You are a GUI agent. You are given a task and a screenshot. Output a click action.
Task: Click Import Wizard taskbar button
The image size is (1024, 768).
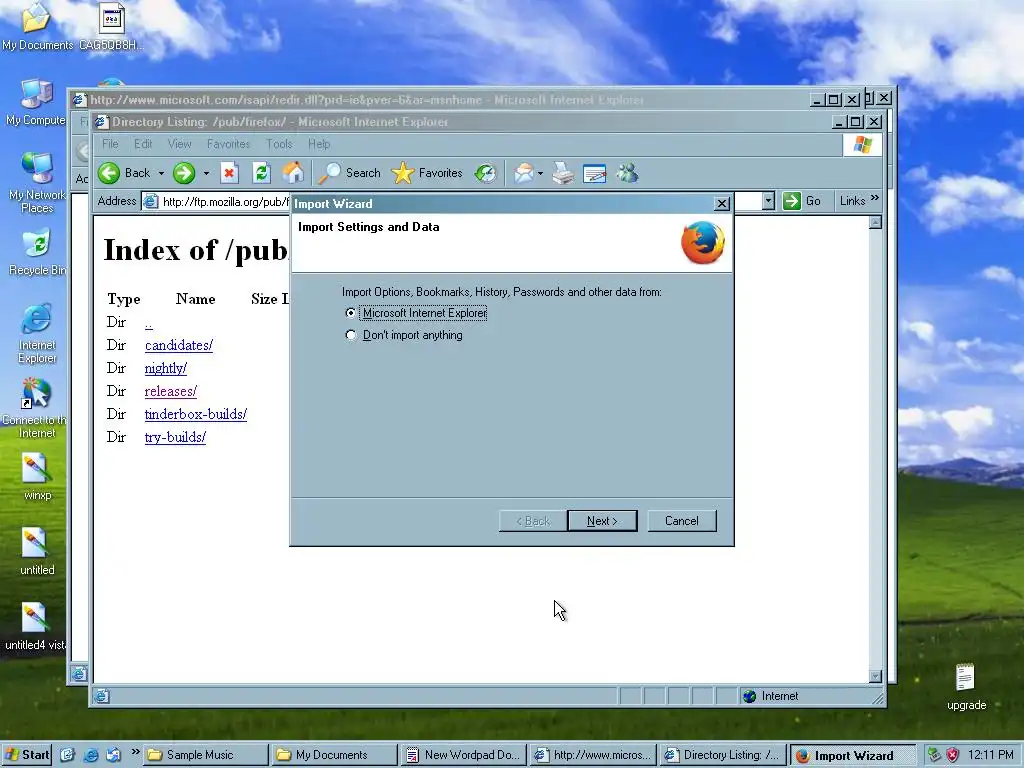pyautogui.click(x=852, y=755)
